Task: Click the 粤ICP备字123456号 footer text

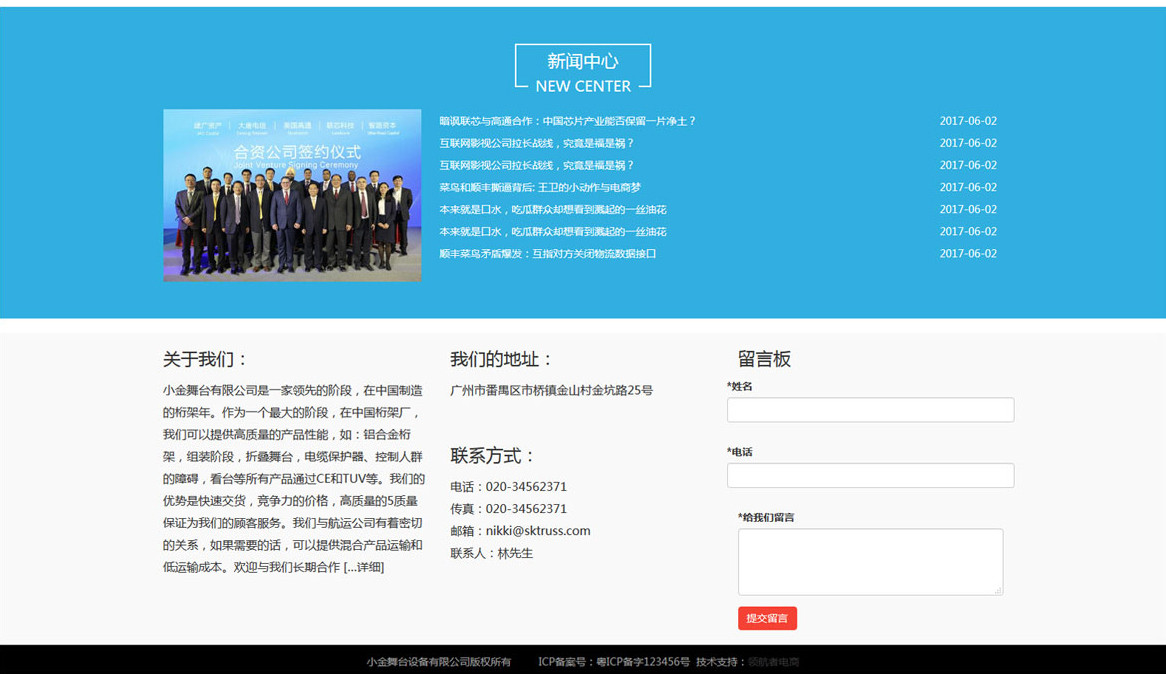Action: pyautogui.click(x=643, y=662)
